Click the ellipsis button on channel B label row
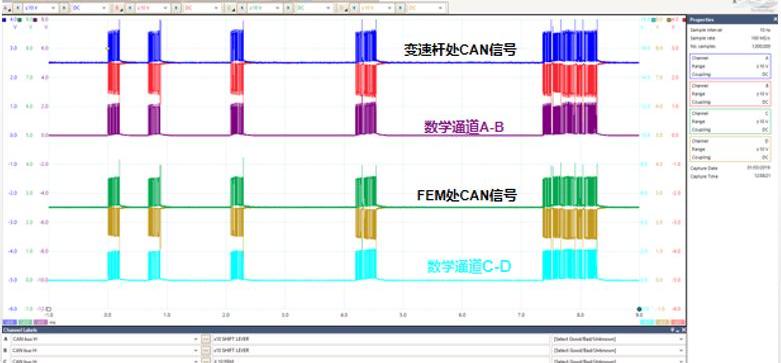Screen dimensions: 781x363 [206, 351]
